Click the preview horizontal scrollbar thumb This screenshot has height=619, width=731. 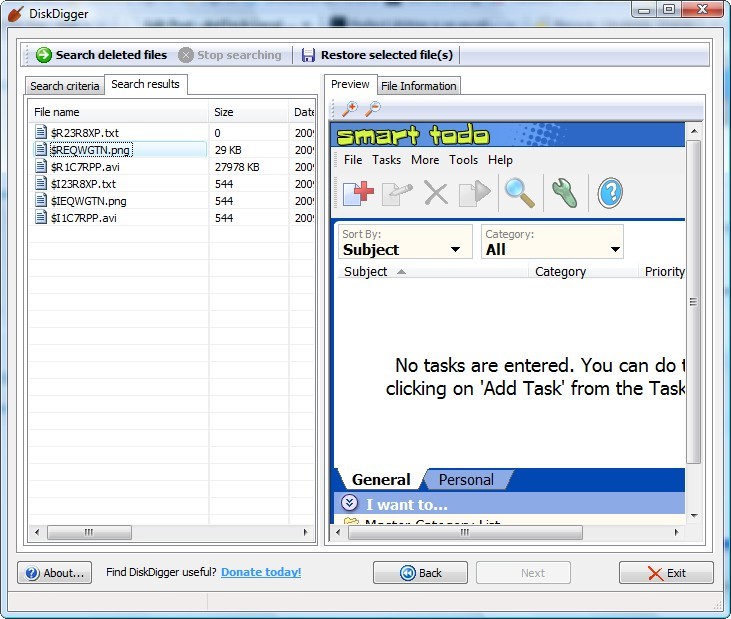coord(465,532)
